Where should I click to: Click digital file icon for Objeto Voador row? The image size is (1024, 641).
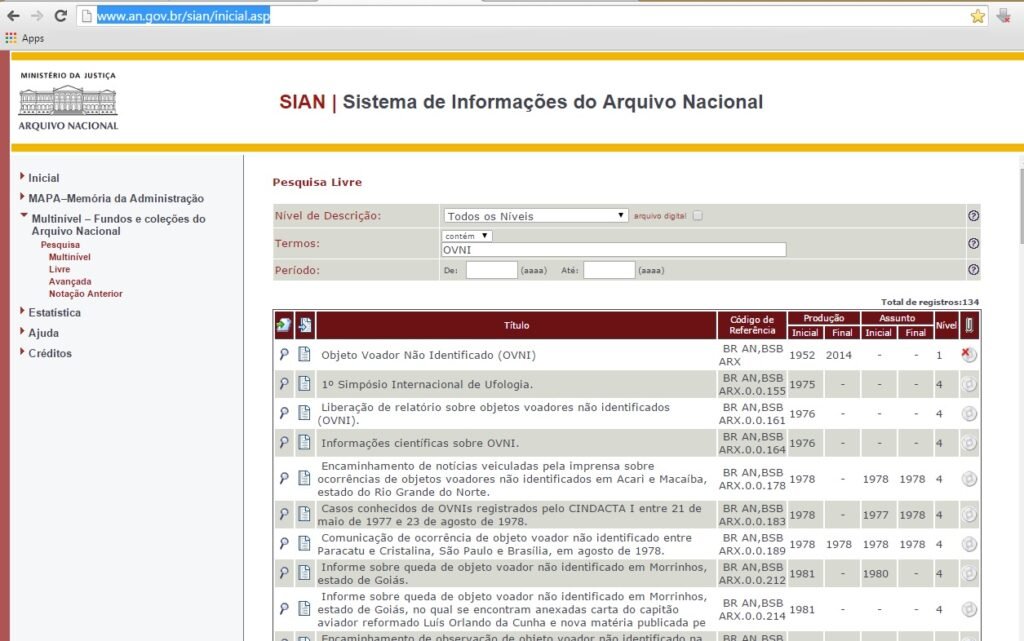968,355
